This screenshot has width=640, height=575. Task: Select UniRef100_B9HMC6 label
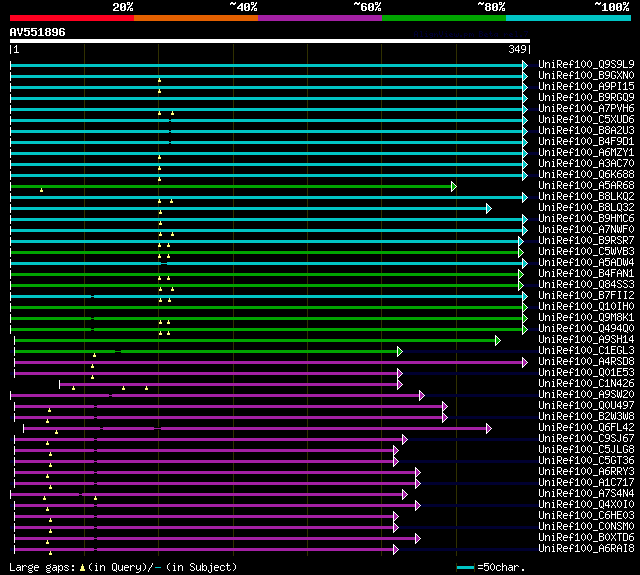(x=586, y=219)
